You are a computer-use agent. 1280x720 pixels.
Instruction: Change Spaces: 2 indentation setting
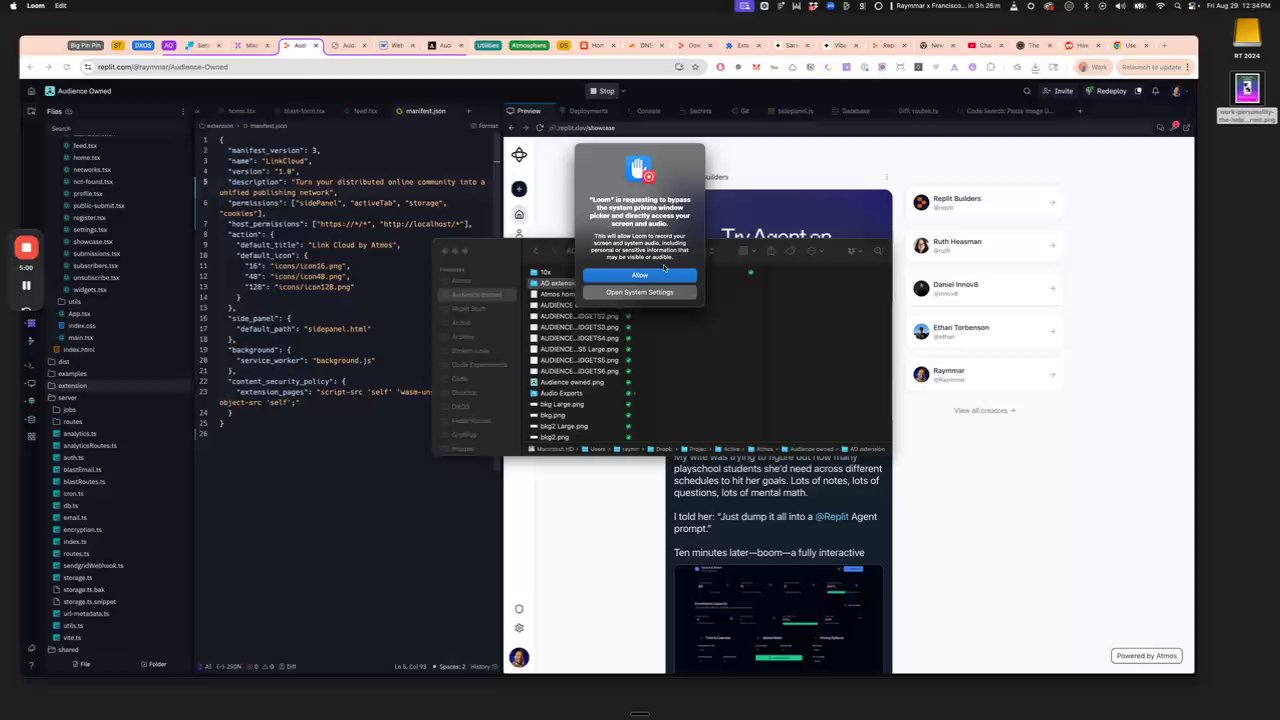tap(452, 666)
